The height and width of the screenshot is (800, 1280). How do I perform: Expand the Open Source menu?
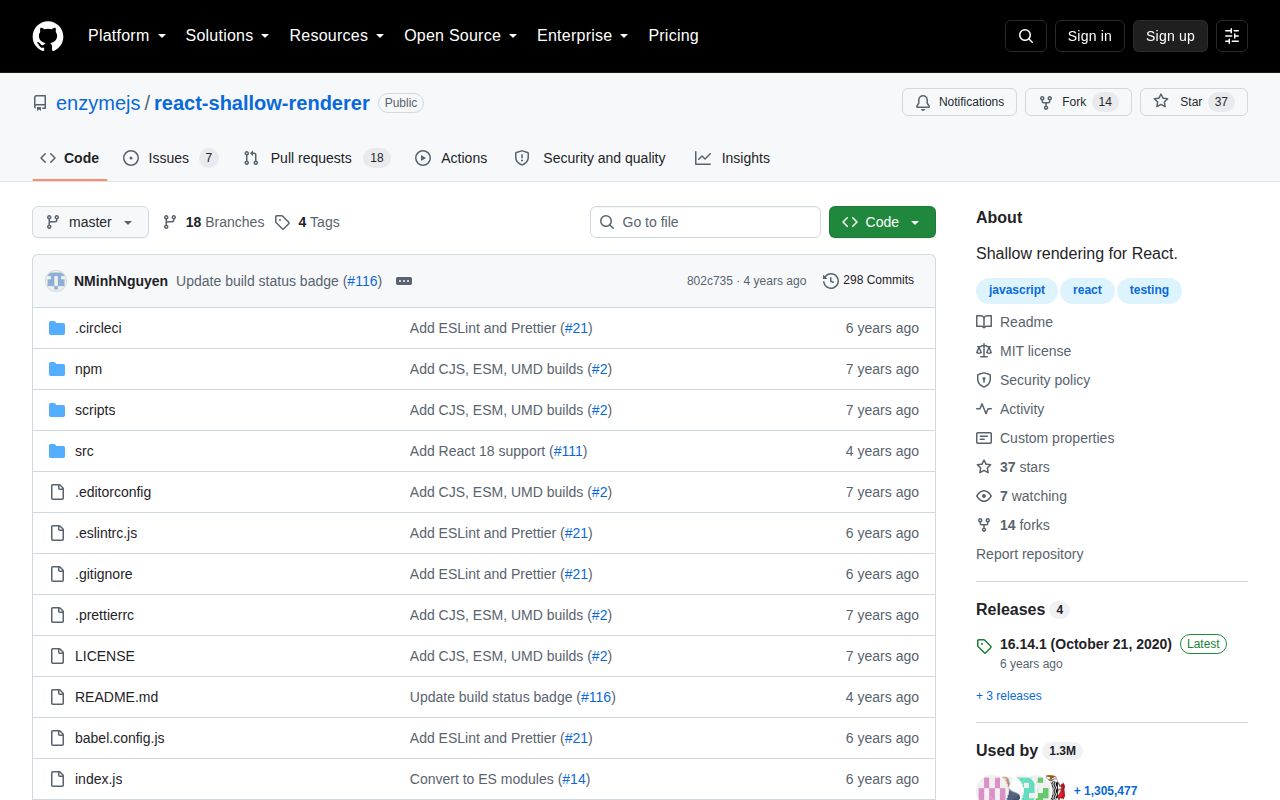click(x=460, y=36)
